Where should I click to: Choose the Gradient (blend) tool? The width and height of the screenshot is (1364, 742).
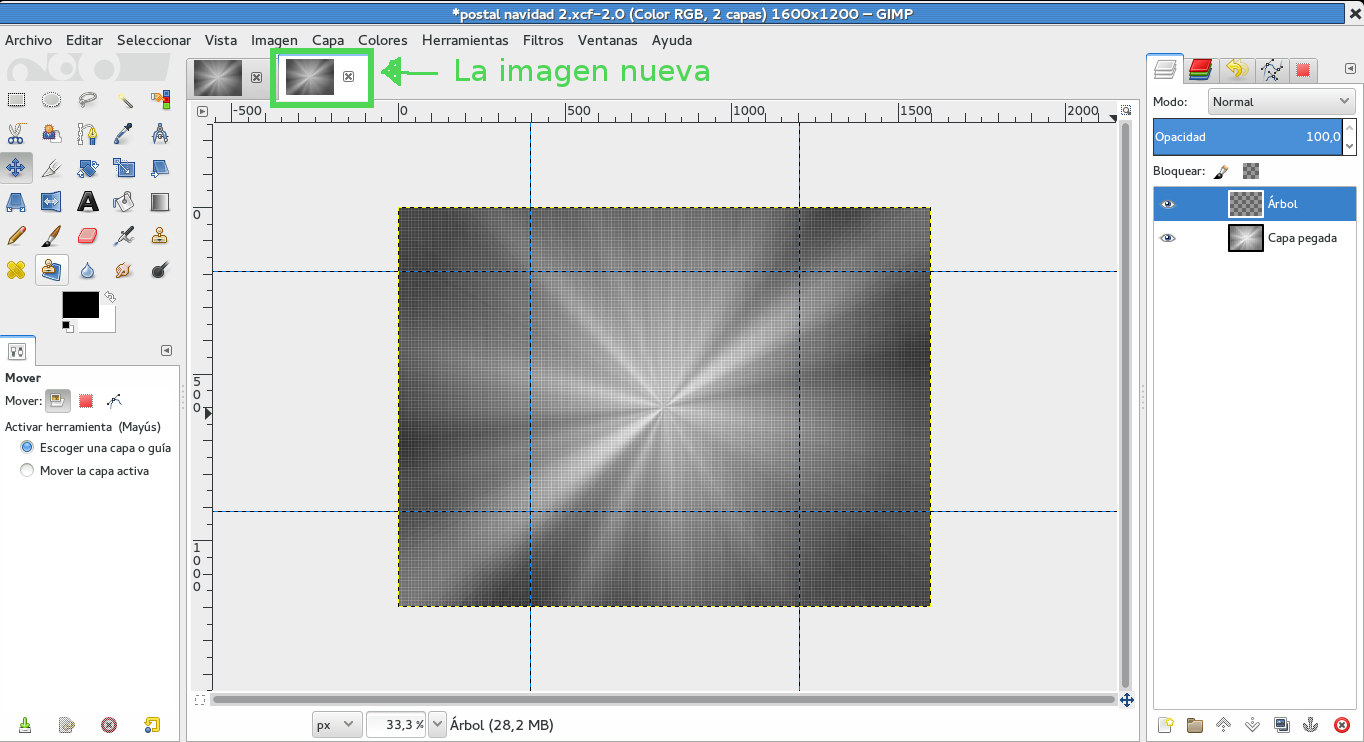[x=159, y=201]
